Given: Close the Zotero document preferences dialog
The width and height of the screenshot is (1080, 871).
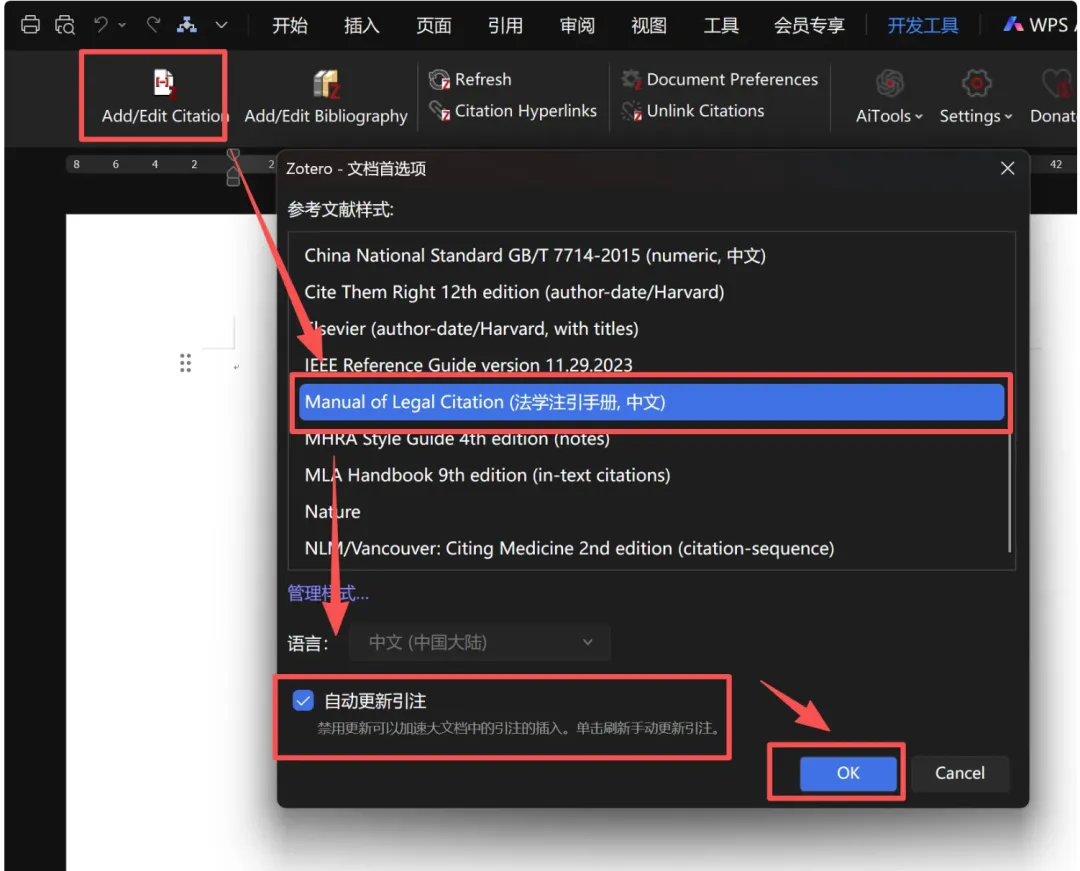Looking at the screenshot, I should tap(1007, 168).
